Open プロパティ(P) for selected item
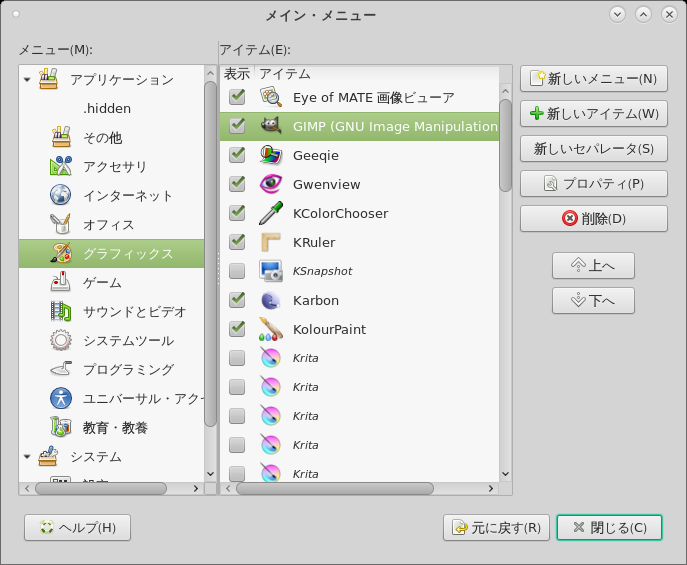687x565 pixels. point(594,184)
